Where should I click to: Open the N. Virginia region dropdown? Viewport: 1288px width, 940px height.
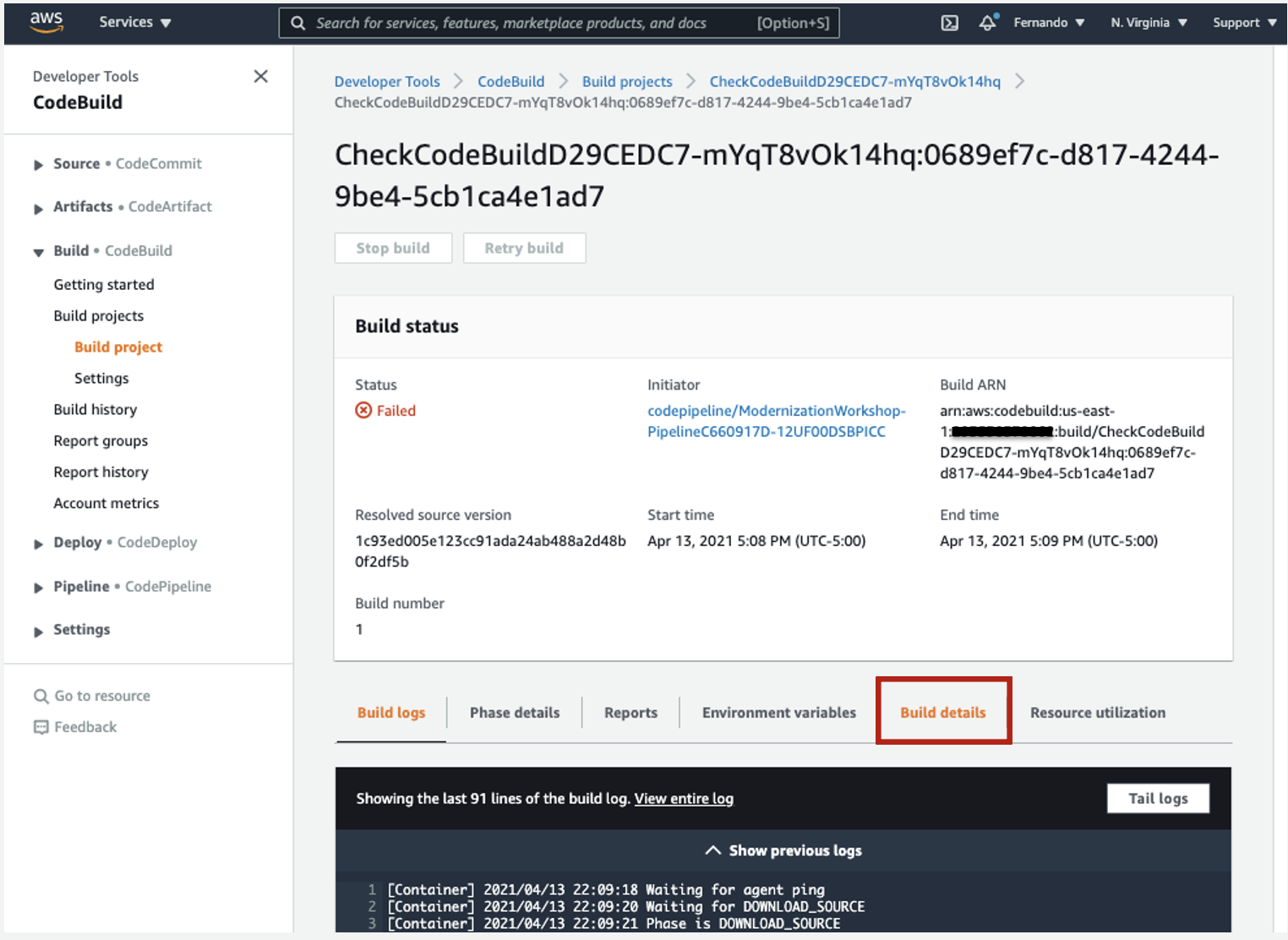tap(1149, 23)
